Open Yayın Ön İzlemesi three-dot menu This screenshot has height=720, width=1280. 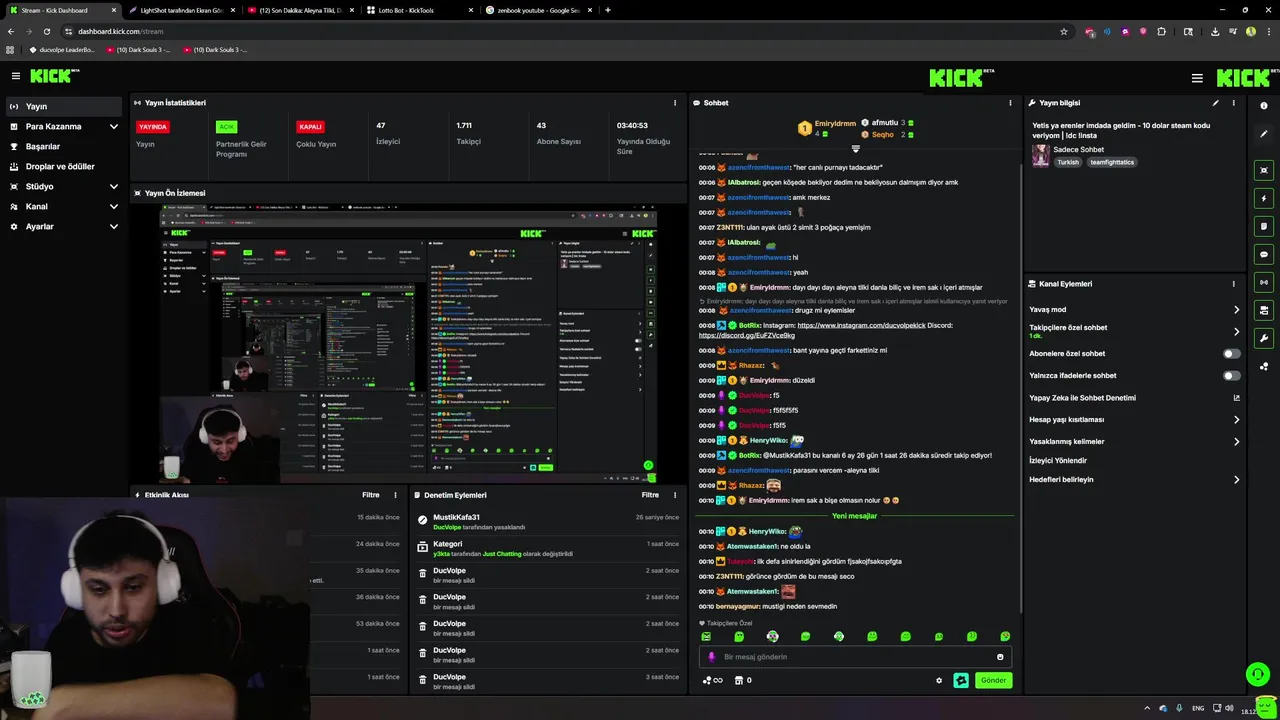[675, 193]
